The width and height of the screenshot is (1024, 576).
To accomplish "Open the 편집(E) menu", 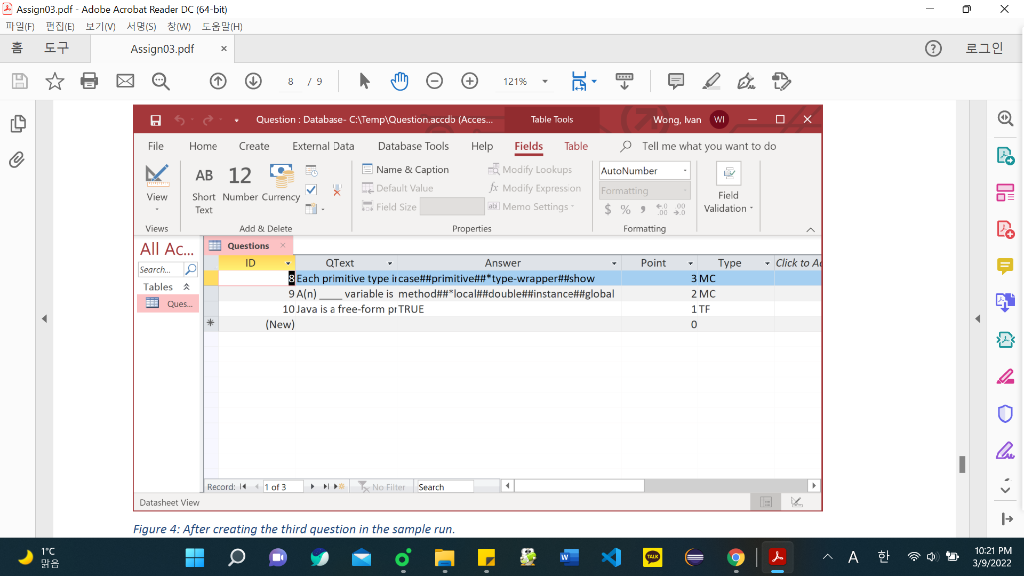I will (60, 26).
